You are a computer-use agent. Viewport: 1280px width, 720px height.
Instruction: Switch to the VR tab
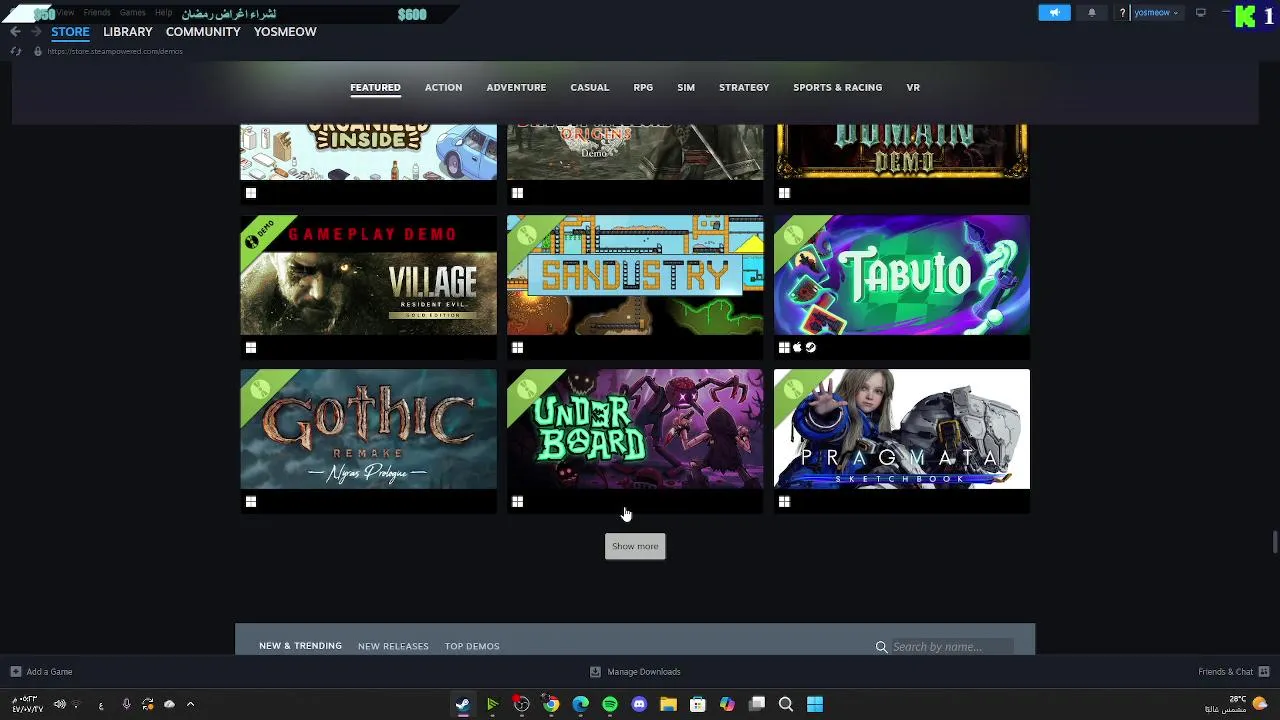click(x=913, y=87)
